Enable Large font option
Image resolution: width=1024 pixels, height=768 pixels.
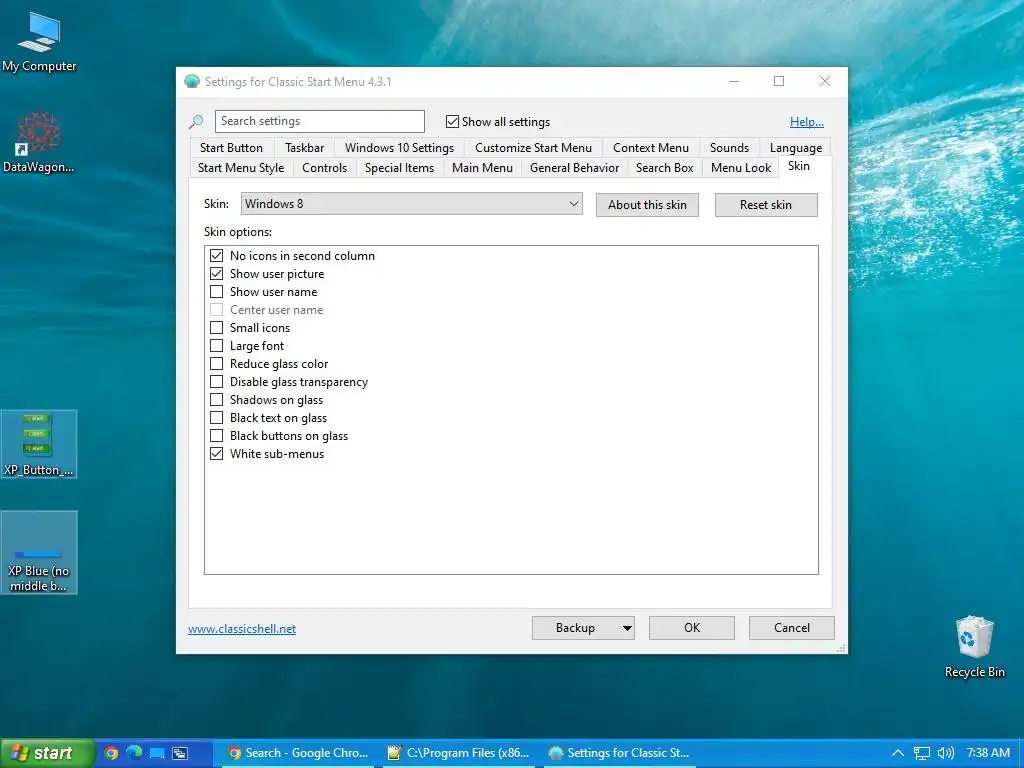click(x=217, y=345)
